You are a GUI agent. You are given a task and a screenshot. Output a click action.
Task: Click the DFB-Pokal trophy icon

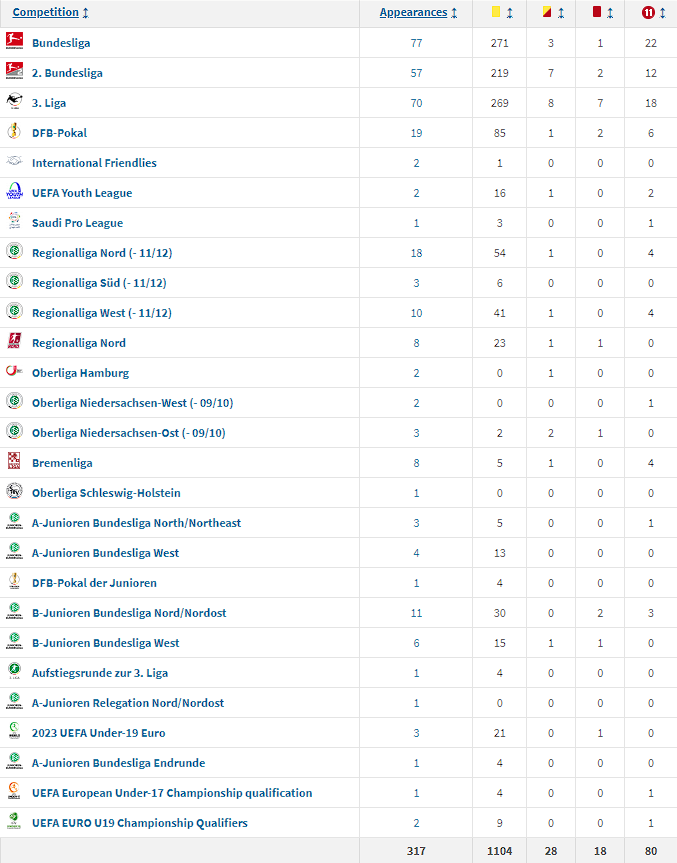14,132
